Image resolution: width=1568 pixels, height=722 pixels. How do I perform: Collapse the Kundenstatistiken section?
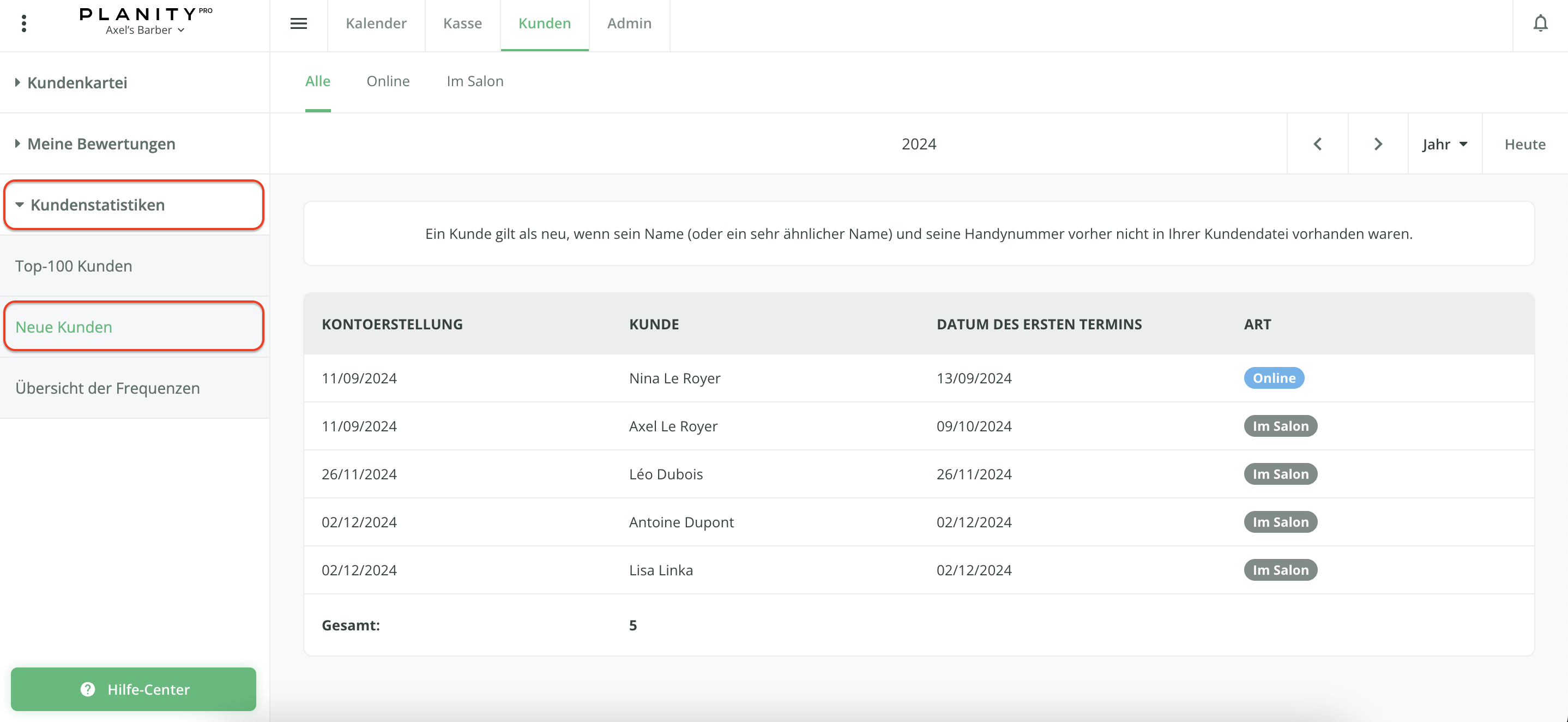click(x=98, y=205)
